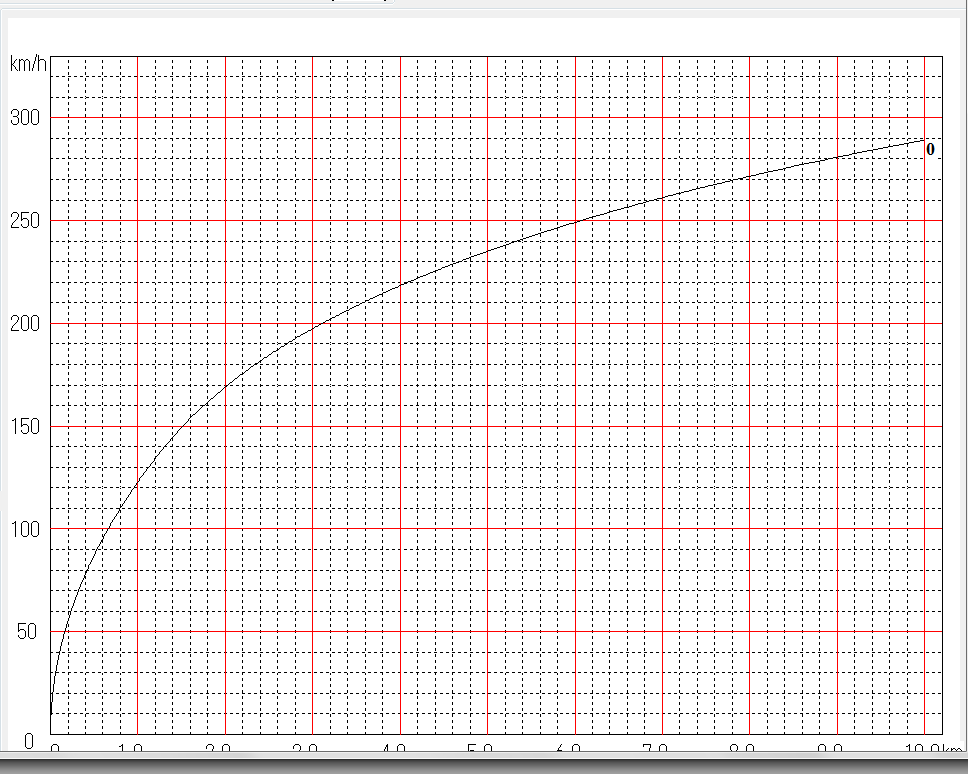Screen dimensions: 968x774
Task: Click the 200 label on the speed axis
Action: (24, 323)
